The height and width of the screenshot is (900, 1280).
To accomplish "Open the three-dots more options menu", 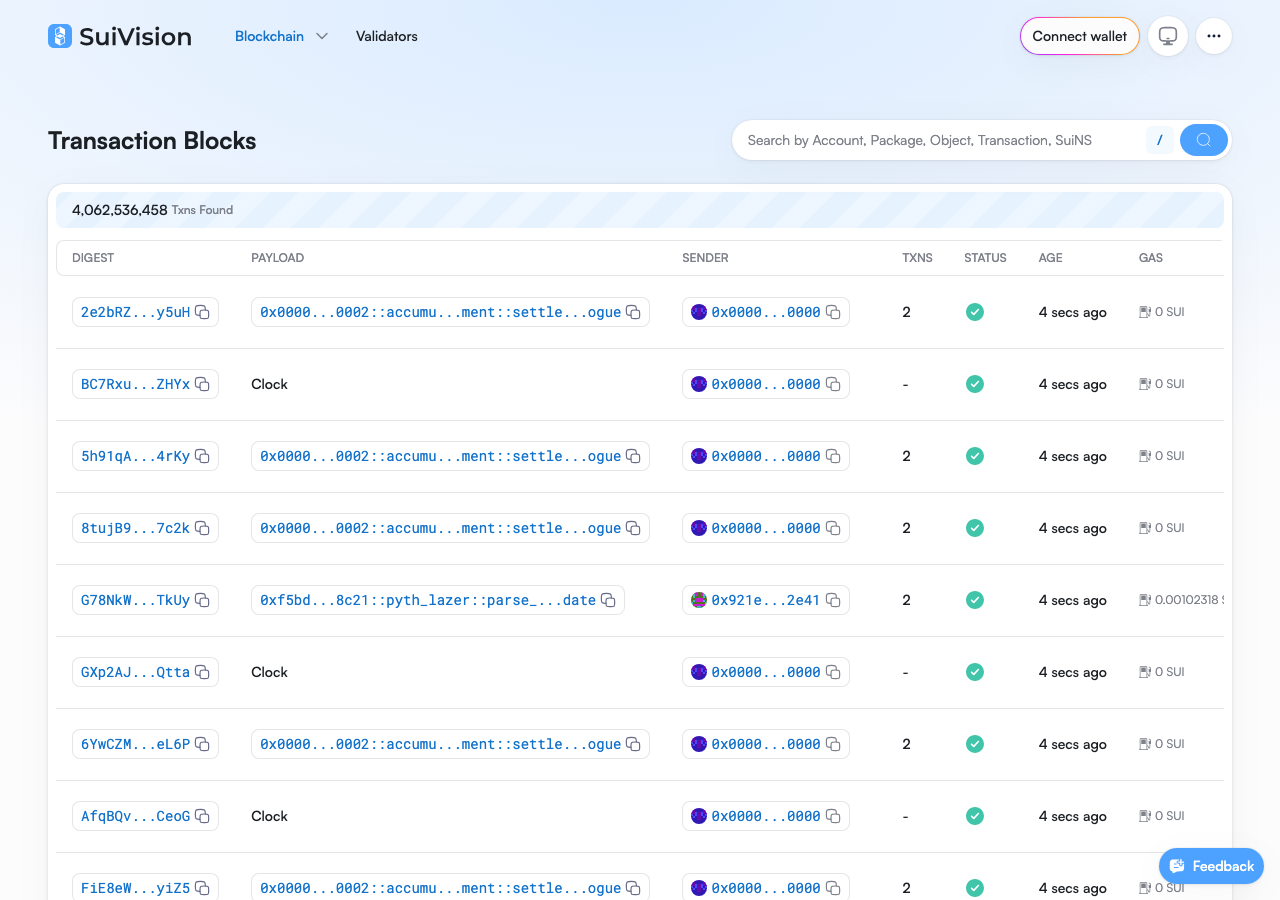I will [x=1214, y=36].
